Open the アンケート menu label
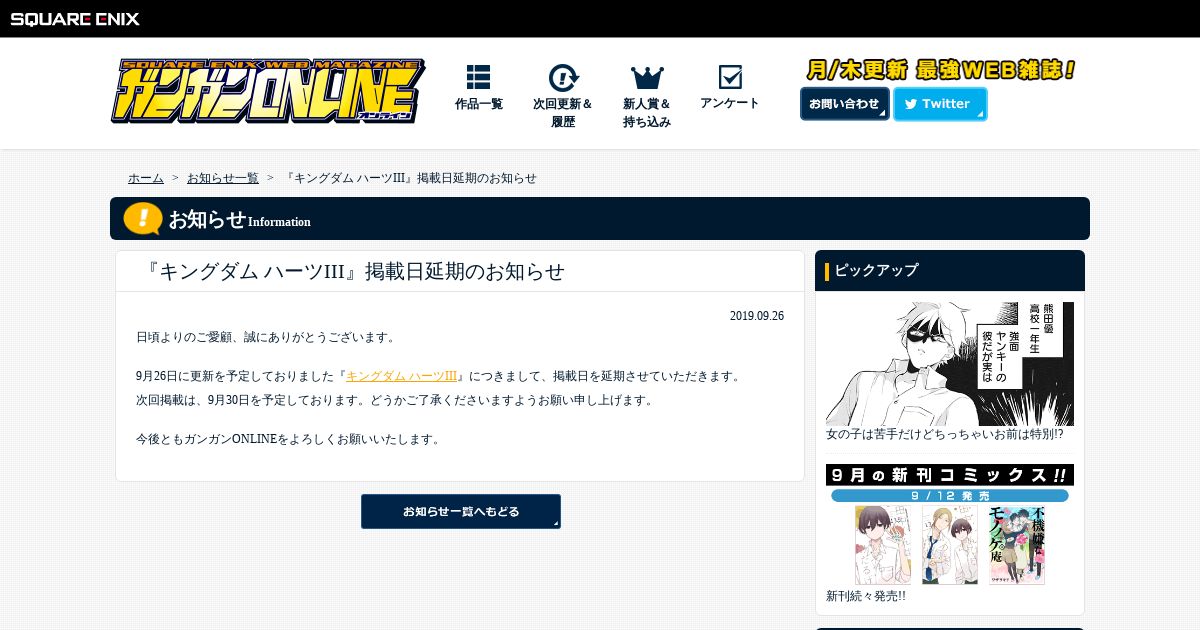The height and width of the screenshot is (630, 1200). coord(730,103)
